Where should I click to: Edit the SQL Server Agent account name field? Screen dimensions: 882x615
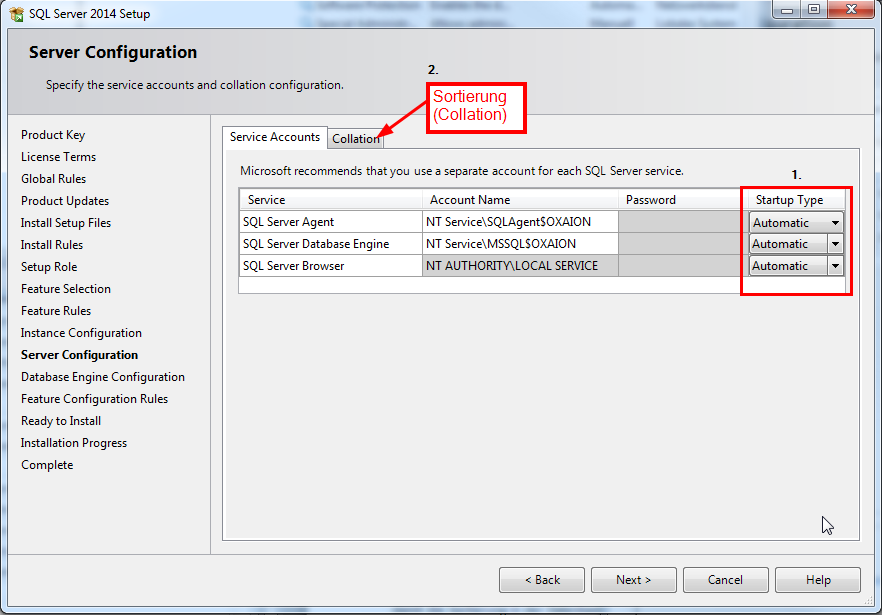pos(520,222)
